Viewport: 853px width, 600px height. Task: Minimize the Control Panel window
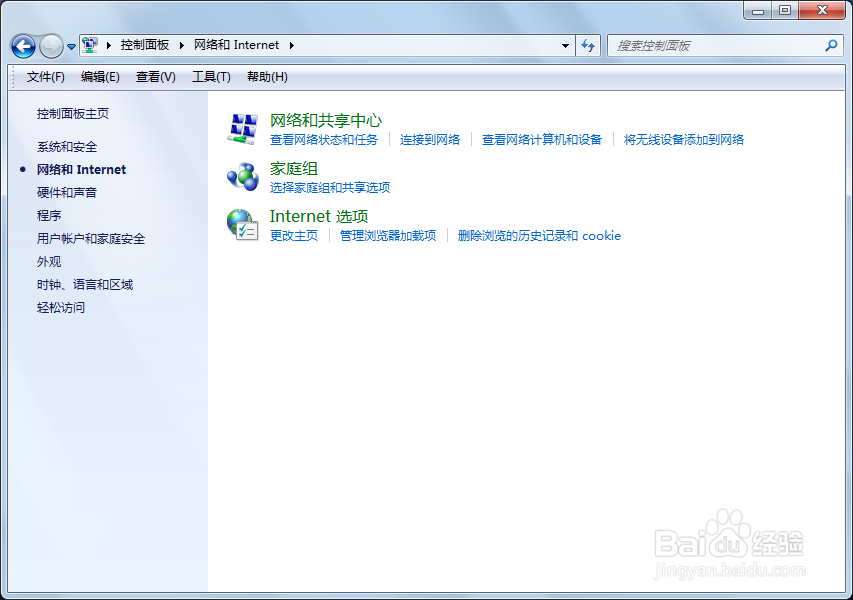(757, 10)
